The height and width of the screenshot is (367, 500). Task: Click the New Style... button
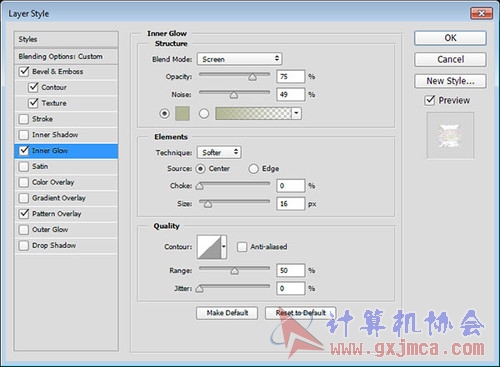[x=450, y=81]
